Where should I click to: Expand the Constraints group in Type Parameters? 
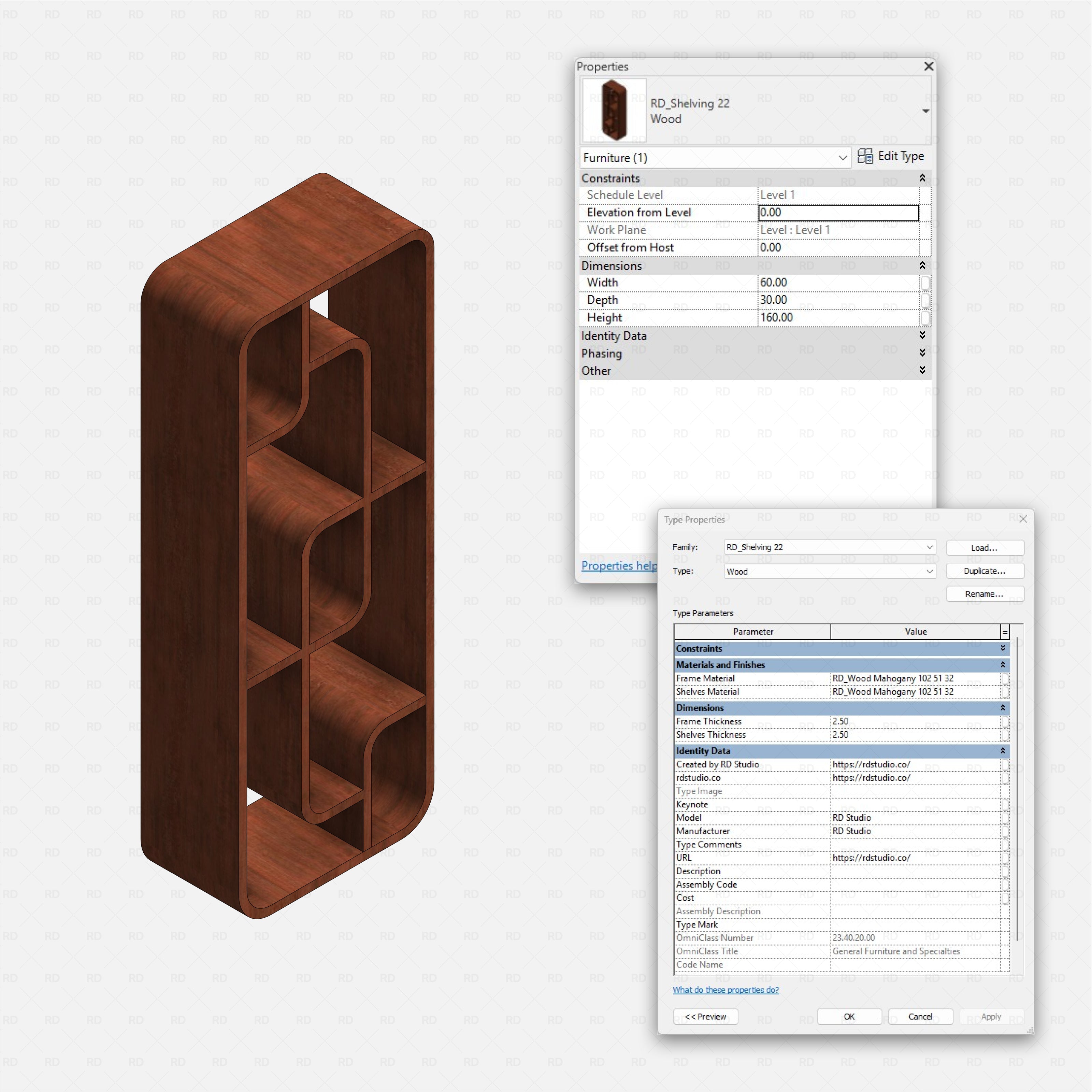click(x=1003, y=648)
